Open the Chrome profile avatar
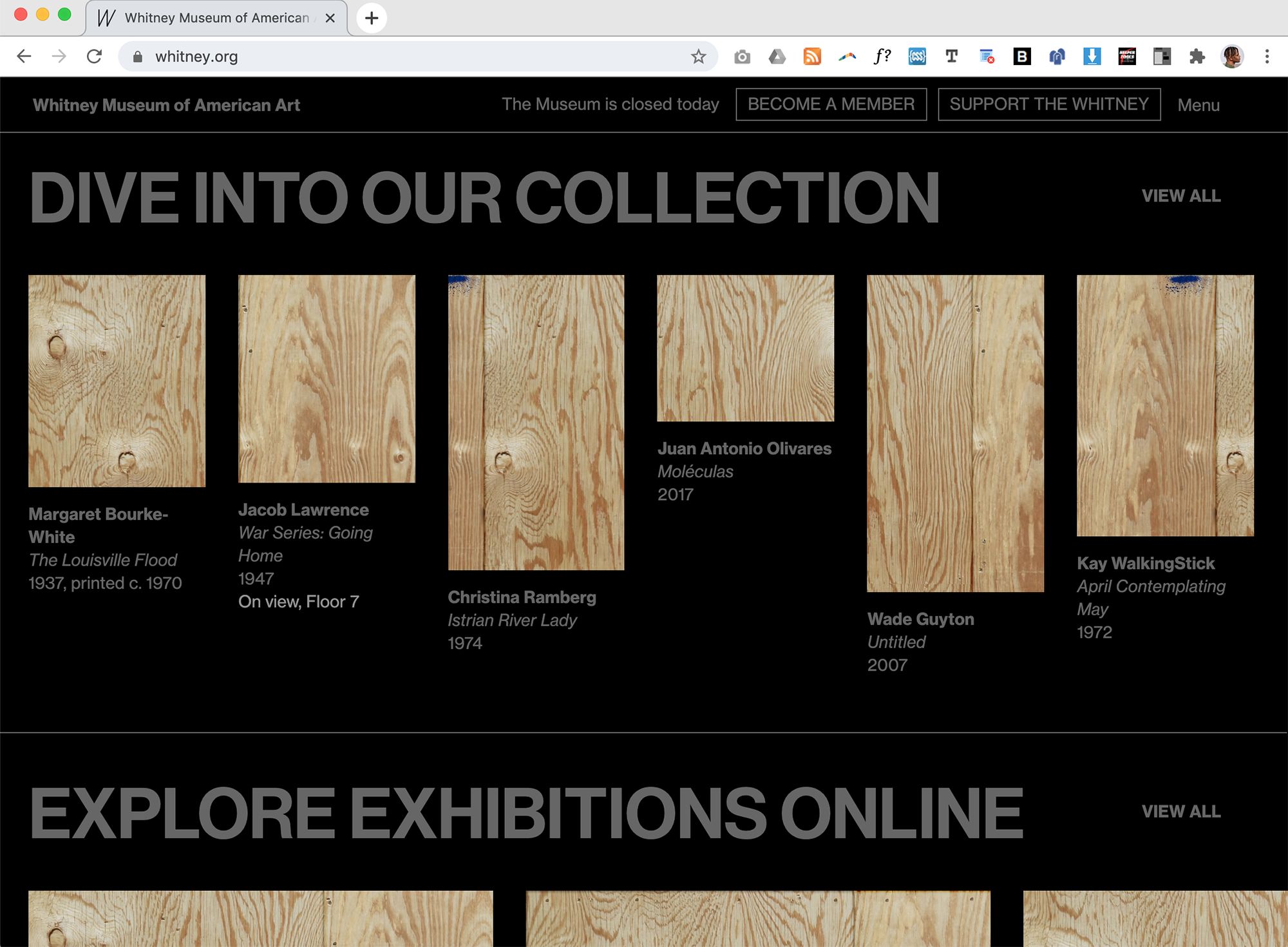Screen dimensions: 1288x947 tap(1232, 57)
